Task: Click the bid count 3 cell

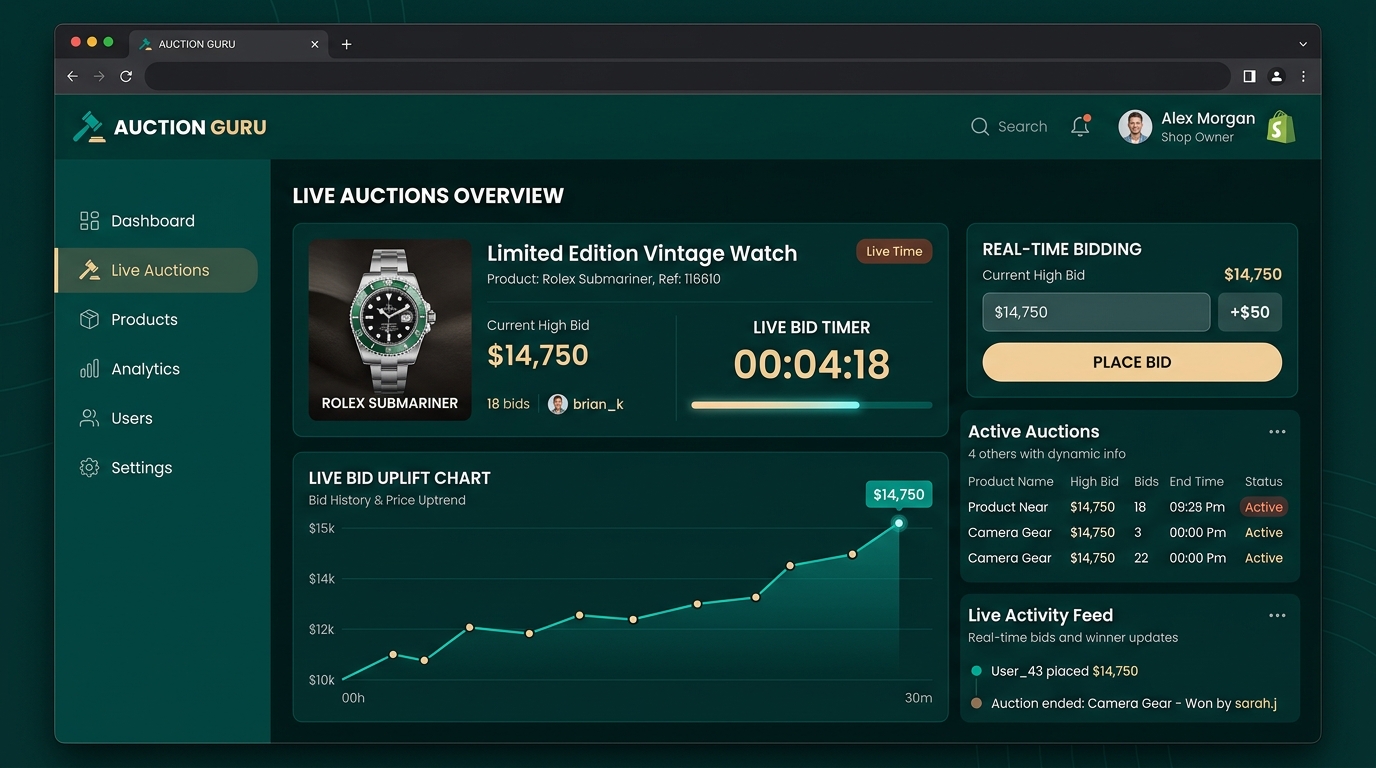Action: (1138, 533)
